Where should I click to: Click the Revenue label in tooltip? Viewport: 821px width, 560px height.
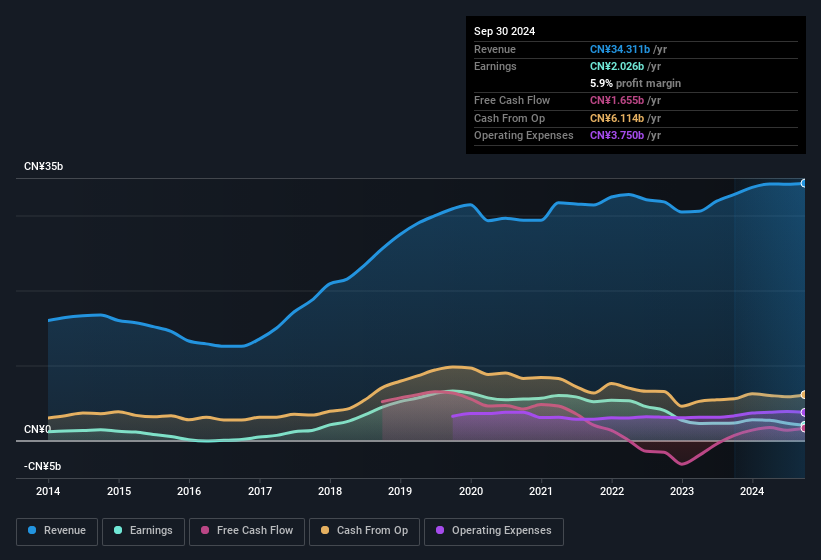pos(495,49)
